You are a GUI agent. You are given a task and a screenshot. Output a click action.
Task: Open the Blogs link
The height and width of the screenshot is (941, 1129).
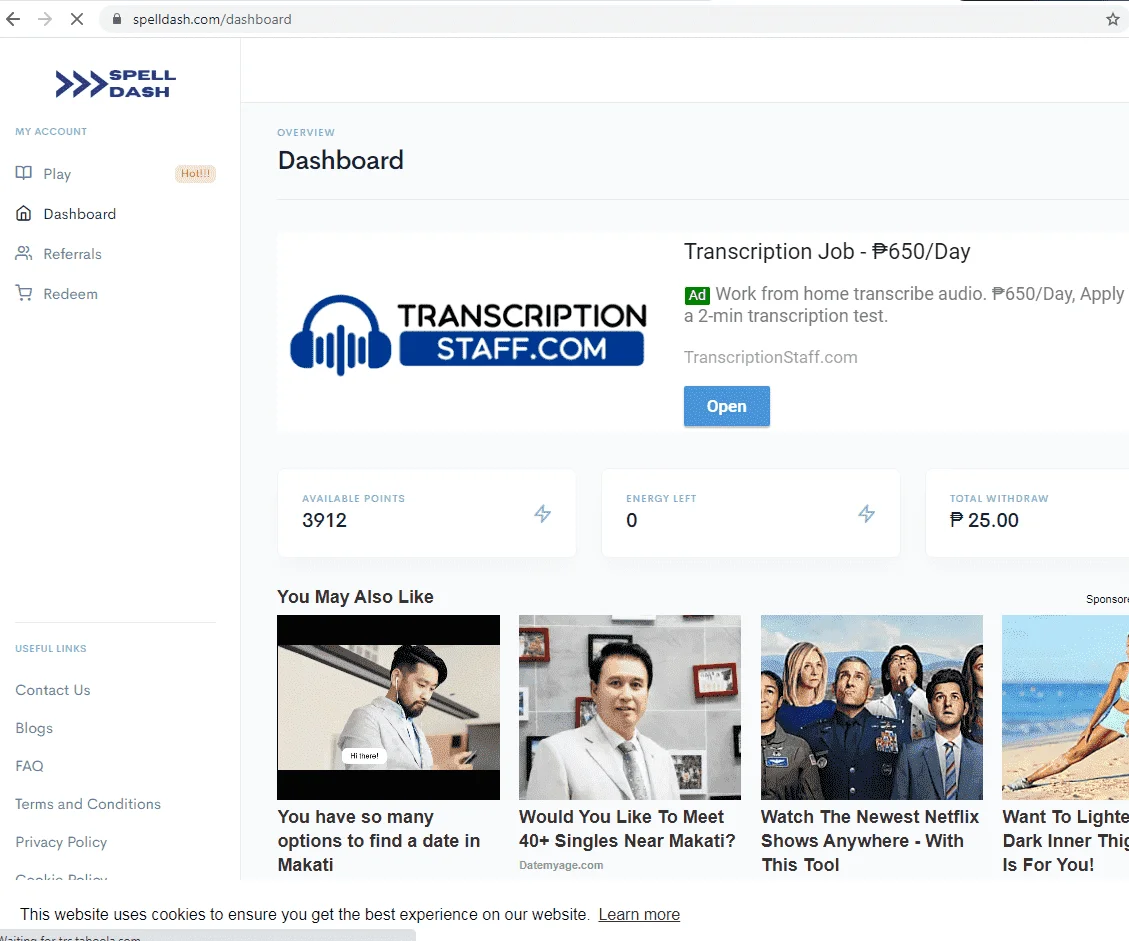point(34,728)
